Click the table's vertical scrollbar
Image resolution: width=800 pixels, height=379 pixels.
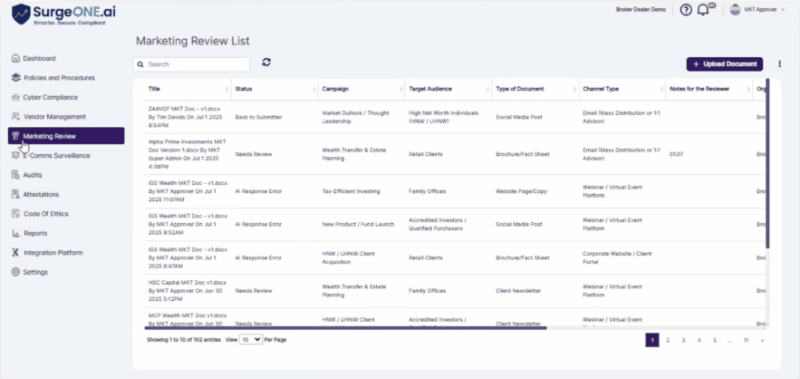point(767,163)
